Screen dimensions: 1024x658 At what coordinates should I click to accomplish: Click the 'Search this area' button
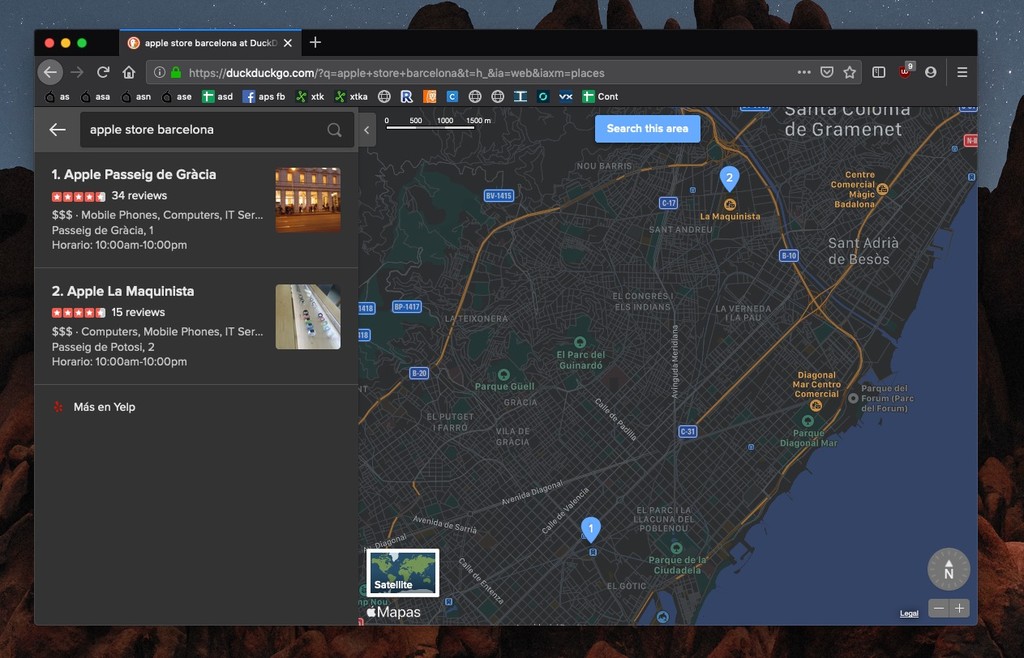pos(647,129)
